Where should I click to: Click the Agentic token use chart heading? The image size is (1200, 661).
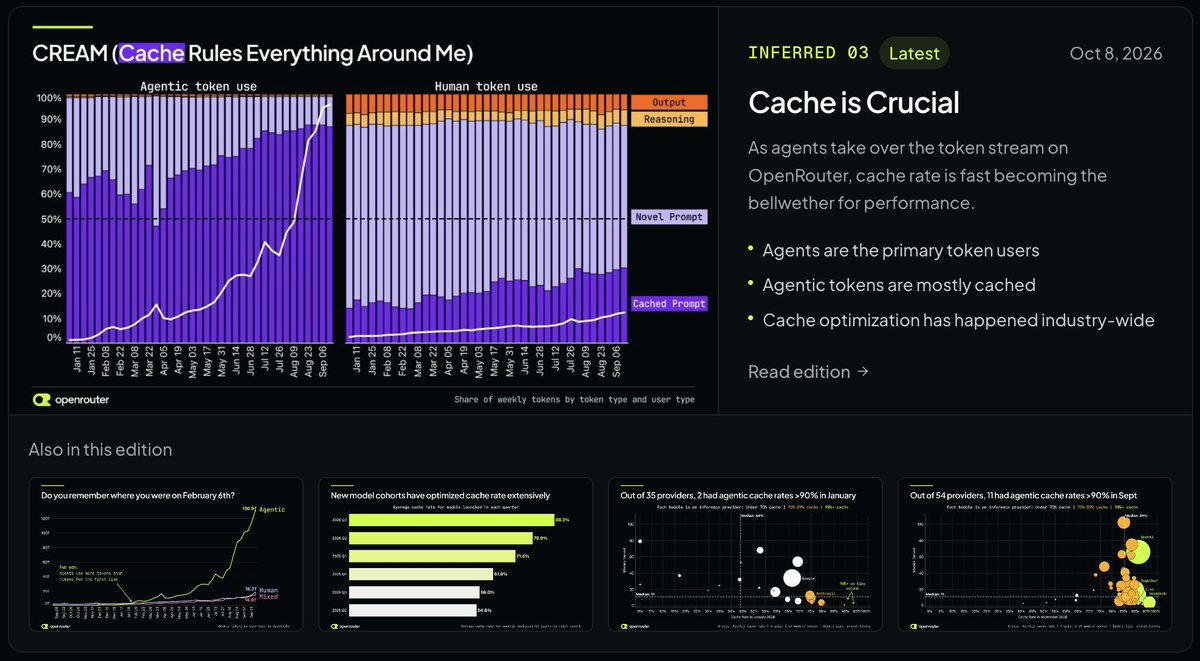(x=198, y=86)
